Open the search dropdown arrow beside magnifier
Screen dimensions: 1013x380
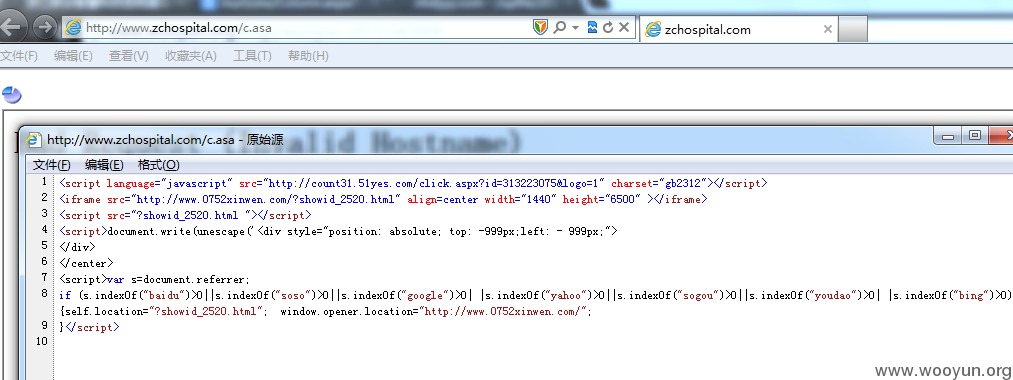[575, 28]
